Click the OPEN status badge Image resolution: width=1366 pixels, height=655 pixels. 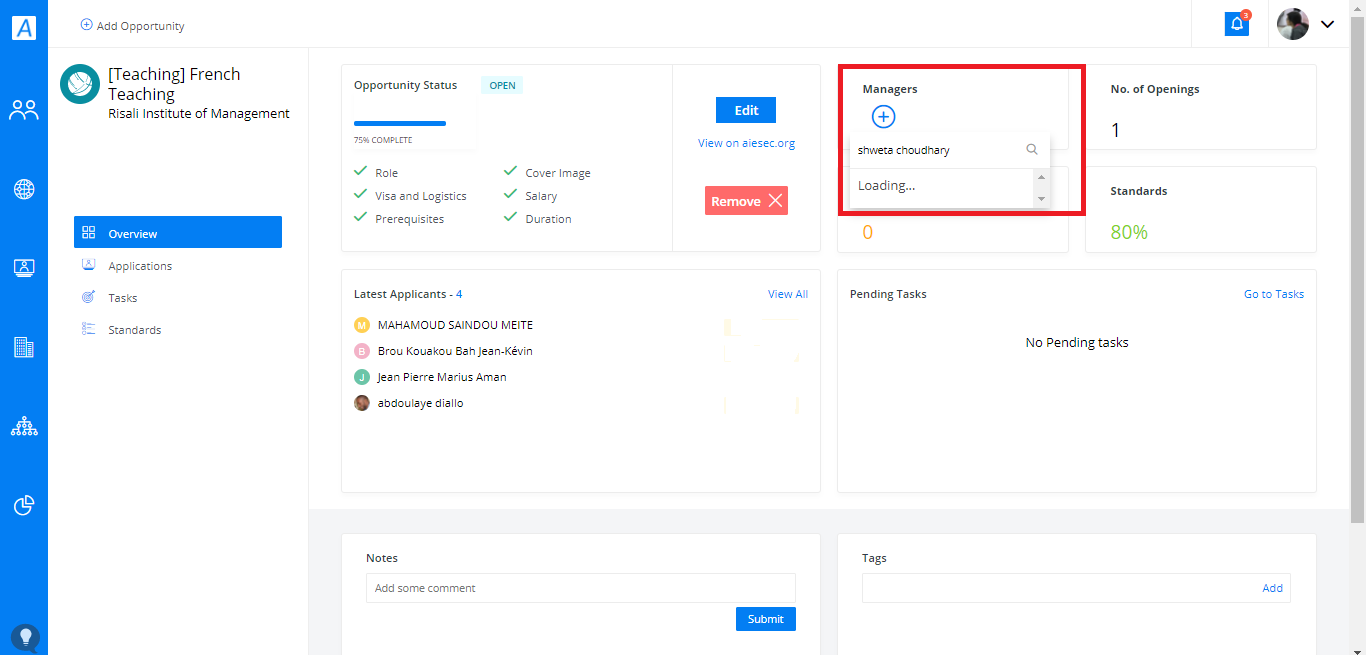[502, 86]
